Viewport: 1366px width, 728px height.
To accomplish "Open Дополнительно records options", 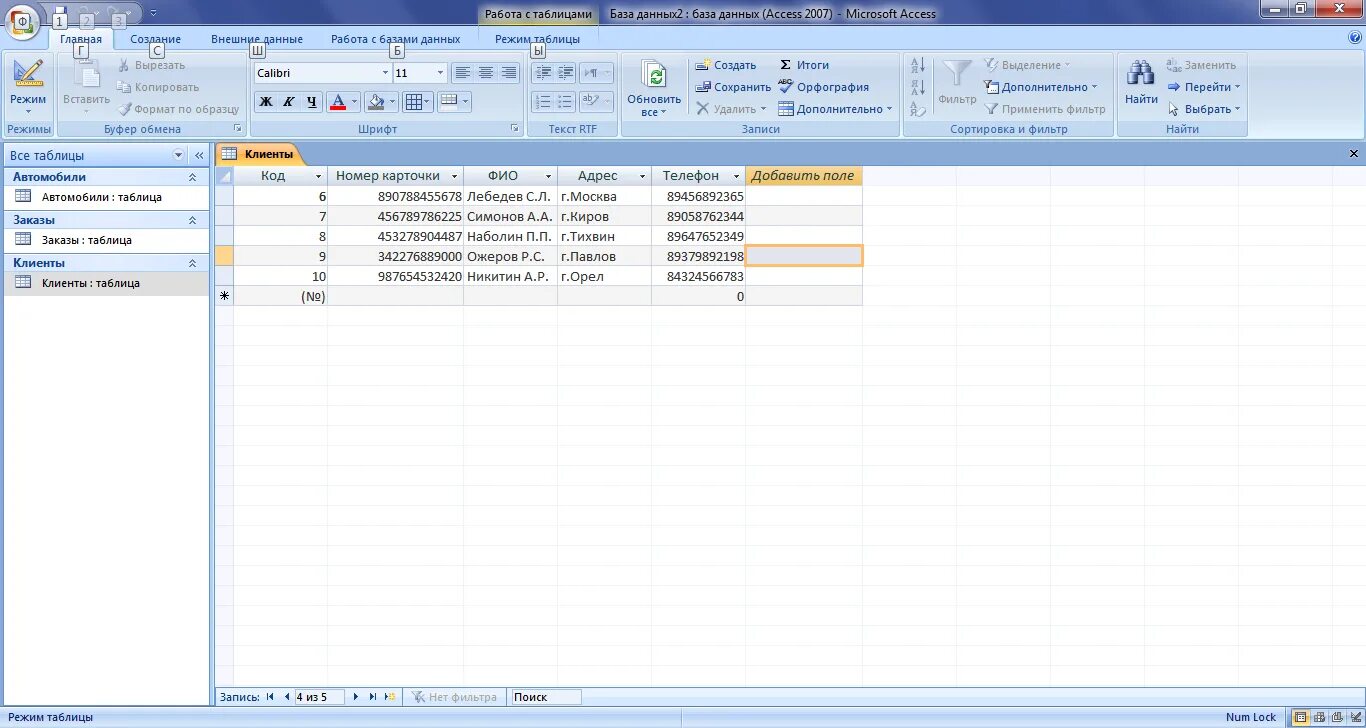I will [835, 109].
